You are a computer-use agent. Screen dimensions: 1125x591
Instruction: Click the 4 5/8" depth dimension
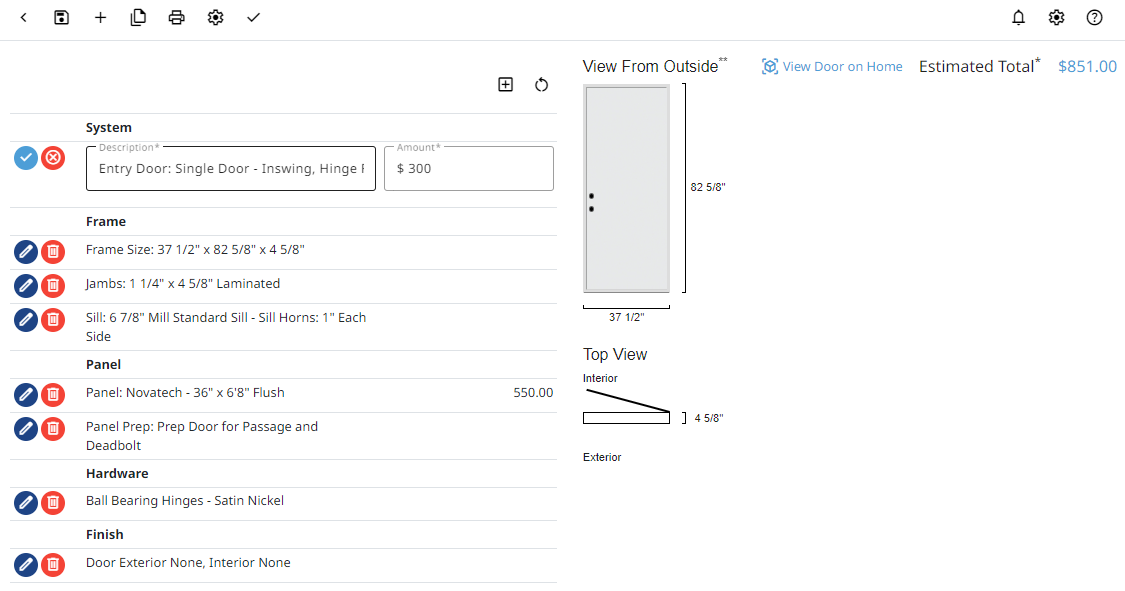tap(709, 418)
